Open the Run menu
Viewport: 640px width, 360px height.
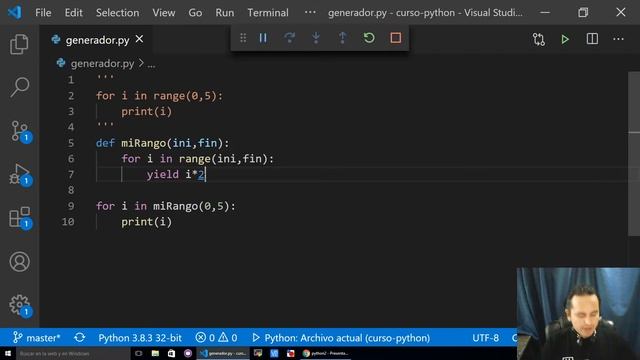click(224, 13)
